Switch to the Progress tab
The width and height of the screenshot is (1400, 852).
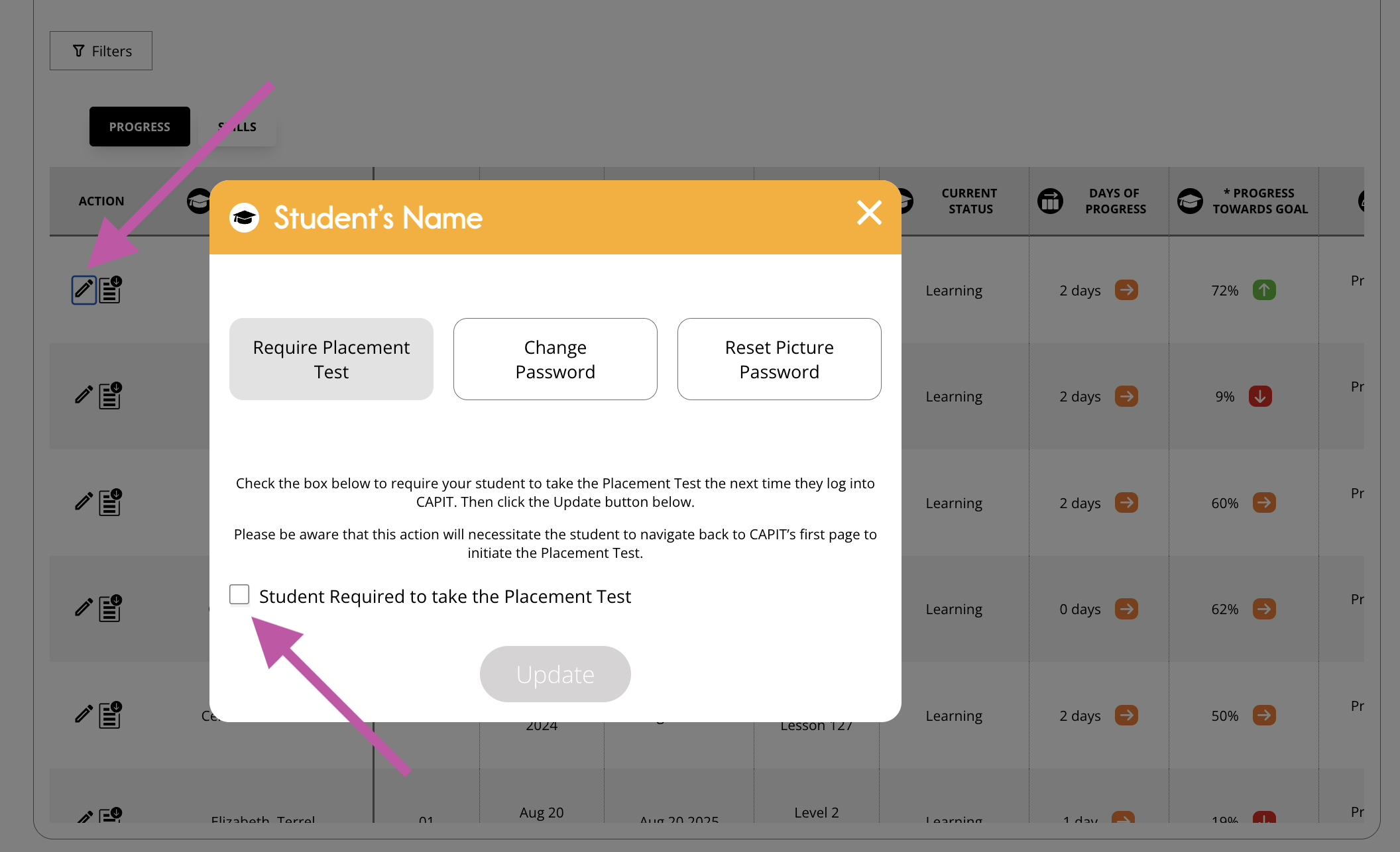coord(140,127)
